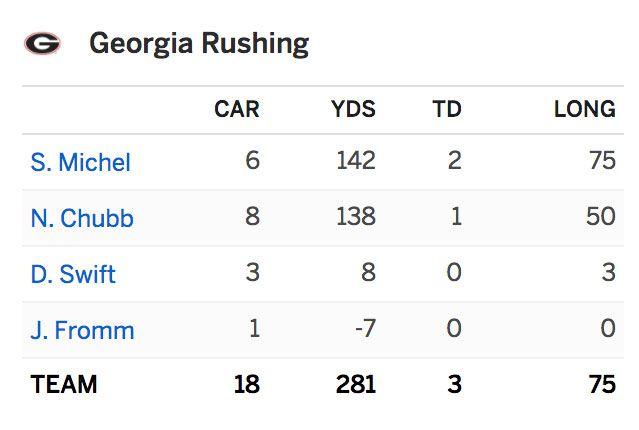
Task: Open D. Swift player link
Action: [73, 274]
